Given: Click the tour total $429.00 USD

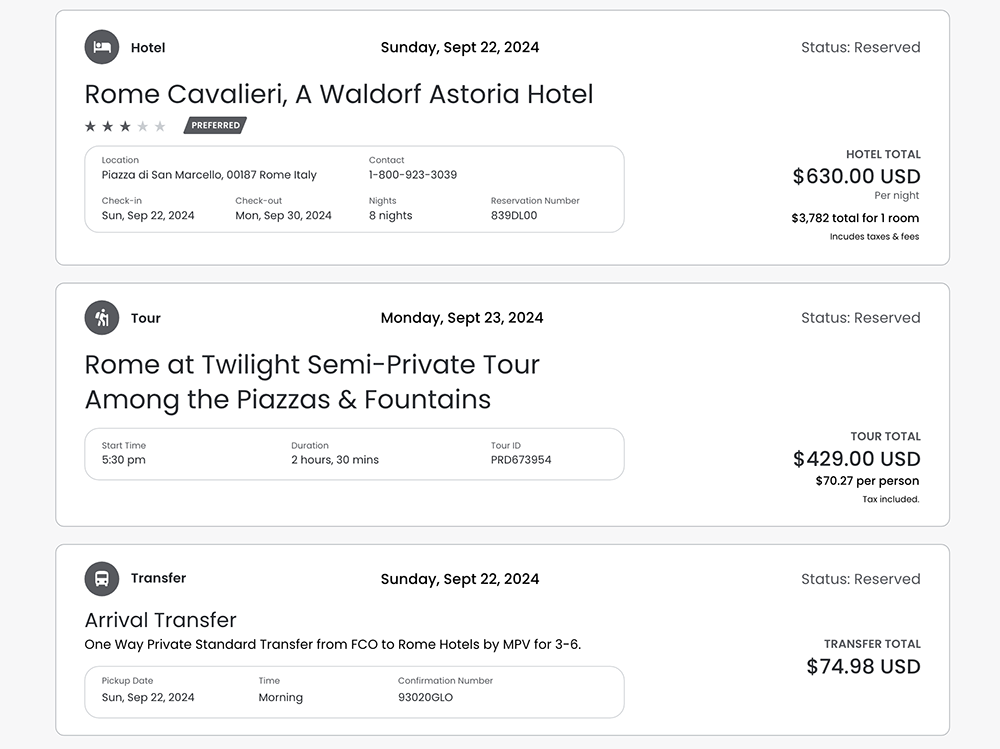Looking at the screenshot, I should pos(856,459).
